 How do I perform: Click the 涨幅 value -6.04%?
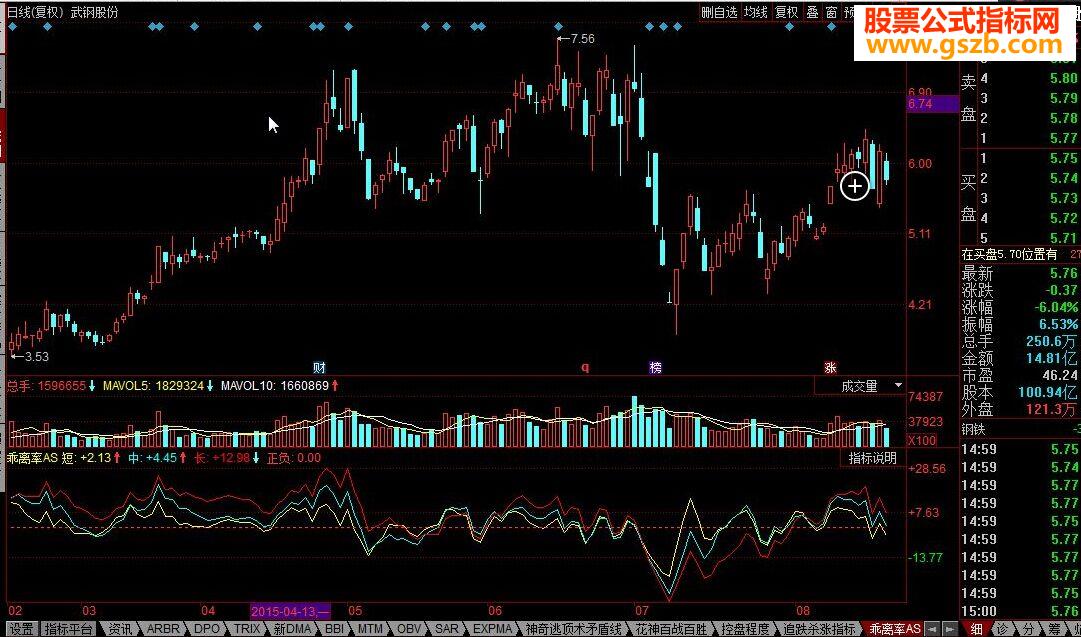click(x=1058, y=307)
